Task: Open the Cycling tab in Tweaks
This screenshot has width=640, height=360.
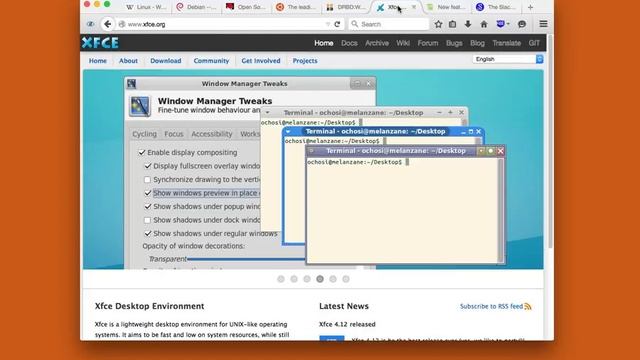Action: 144,134
